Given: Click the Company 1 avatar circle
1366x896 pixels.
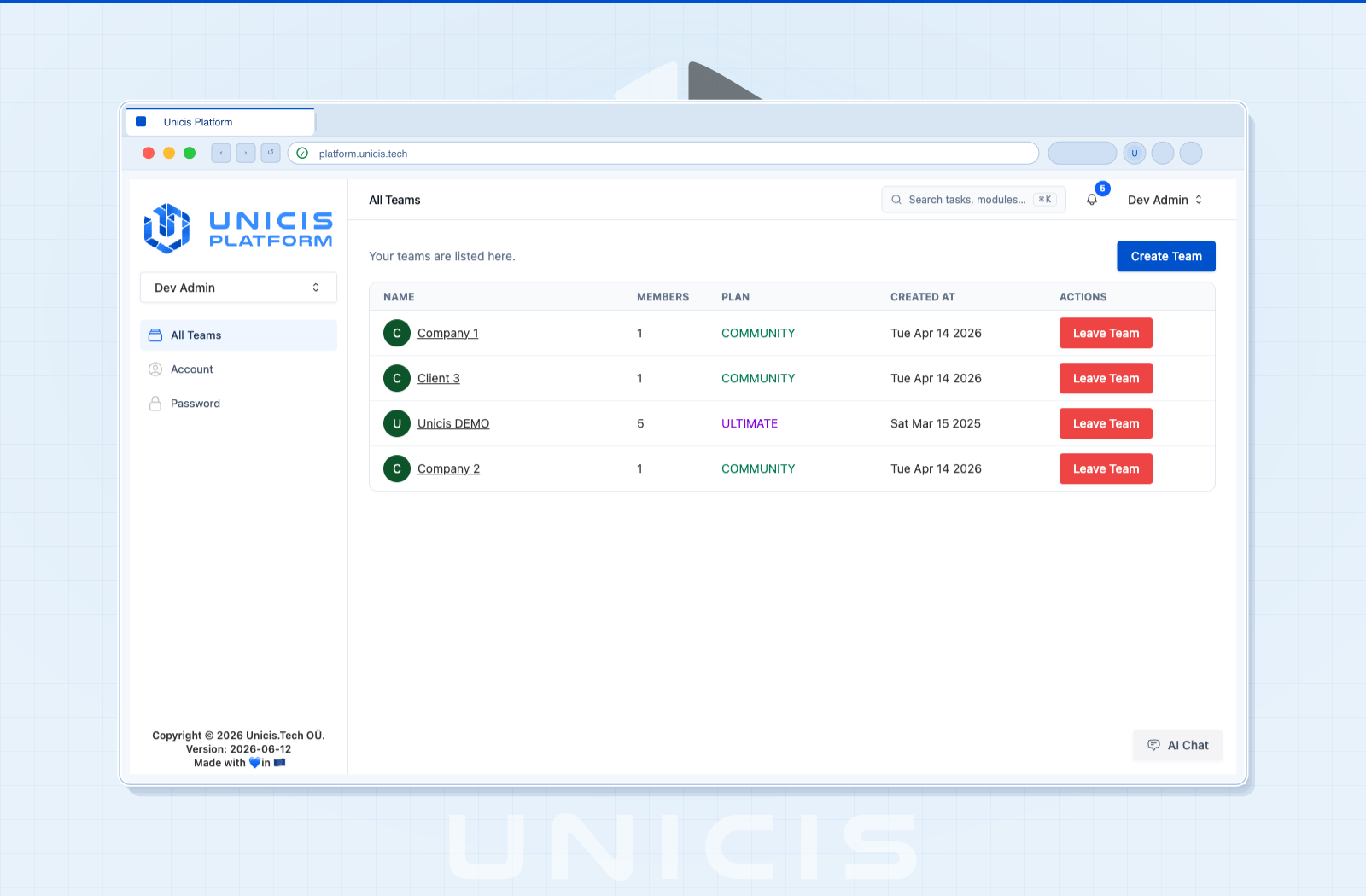Looking at the screenshot, I should pyautogui.click(x=397, y=333).
